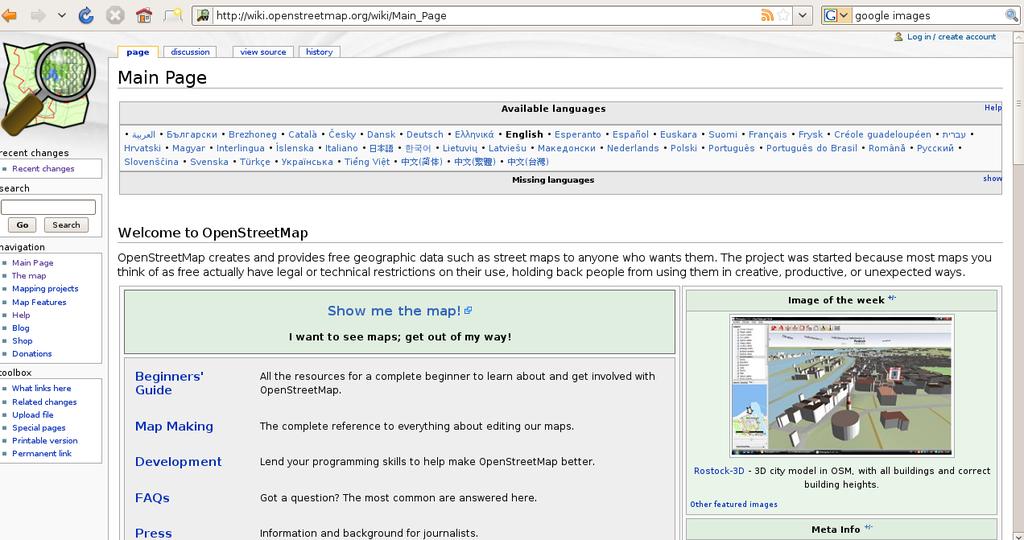
Task: Switch language to Svenska
Action: tap(209, 162)
